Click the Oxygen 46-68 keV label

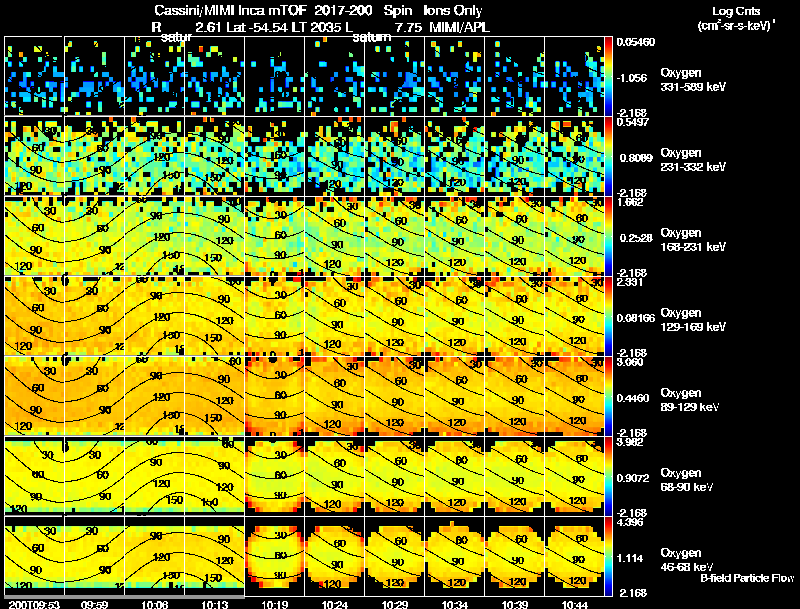point(687,560)
